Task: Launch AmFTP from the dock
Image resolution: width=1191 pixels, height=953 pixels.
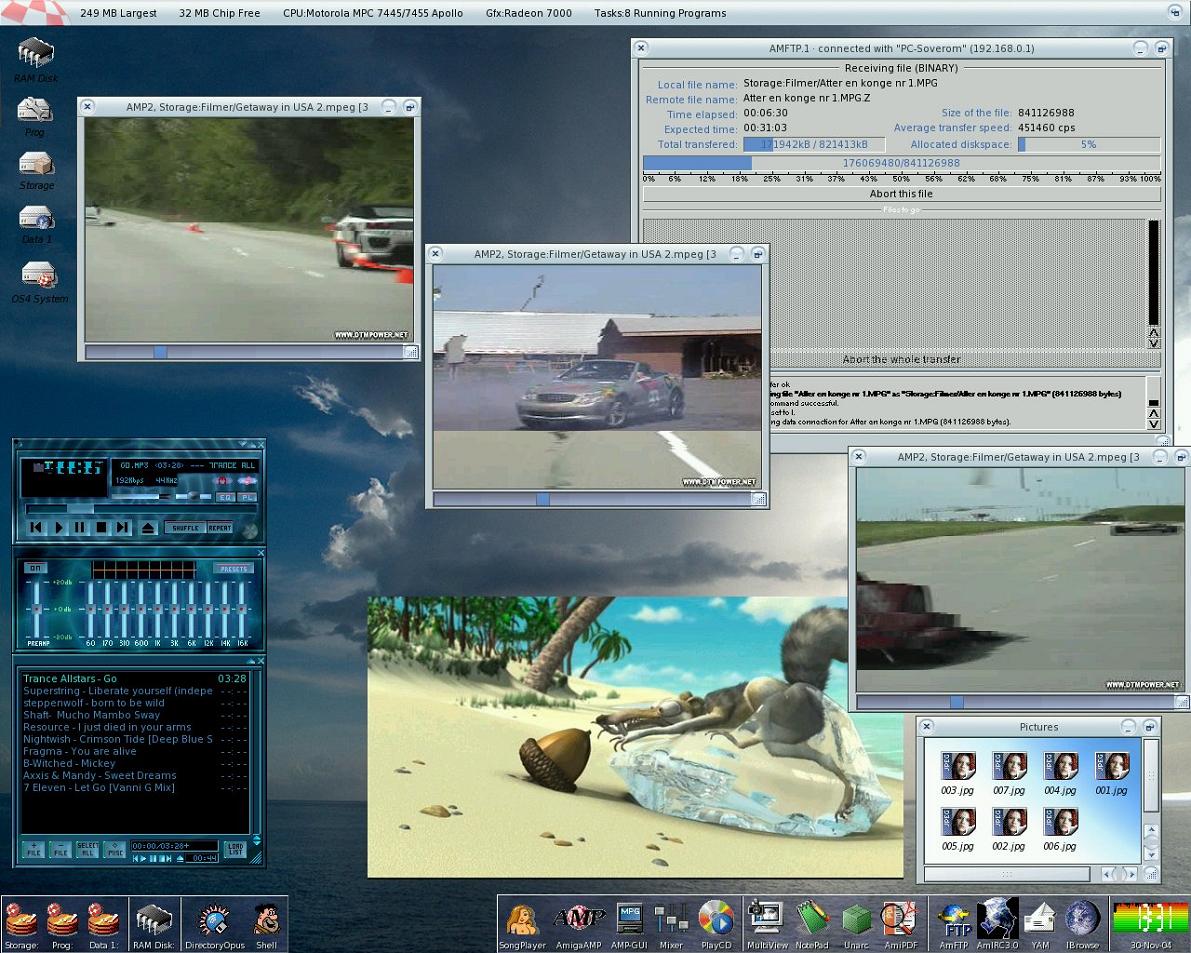Action: click(954, 921)
